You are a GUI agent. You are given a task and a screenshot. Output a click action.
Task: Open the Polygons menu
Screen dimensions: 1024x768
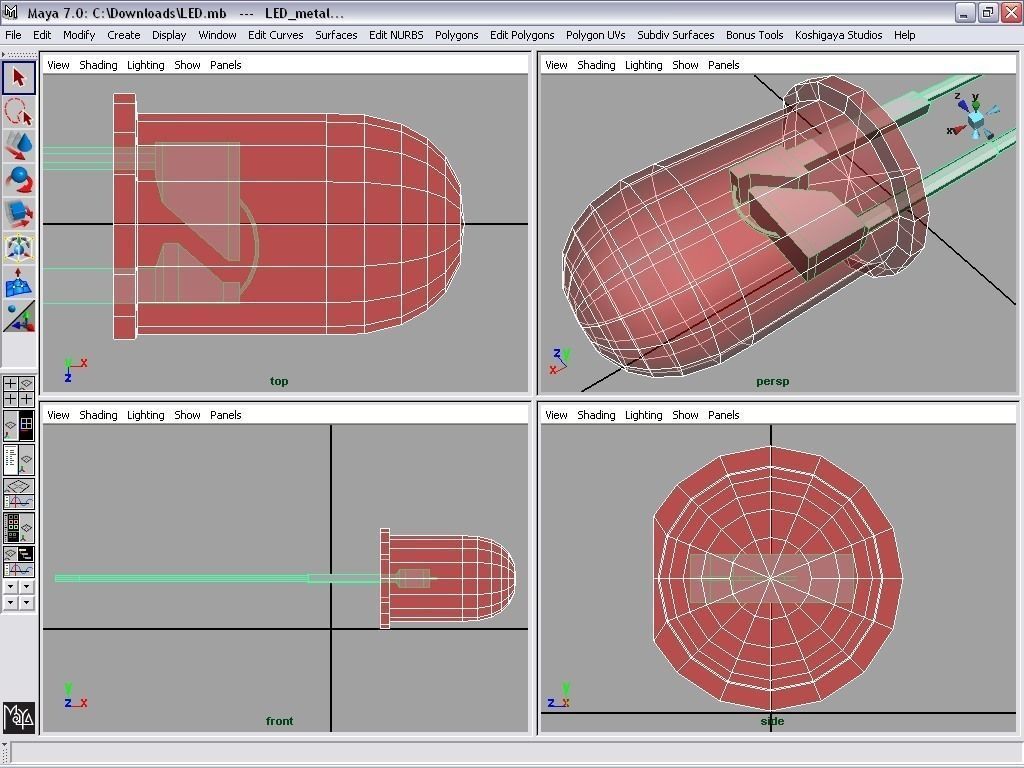pos(456,35)
